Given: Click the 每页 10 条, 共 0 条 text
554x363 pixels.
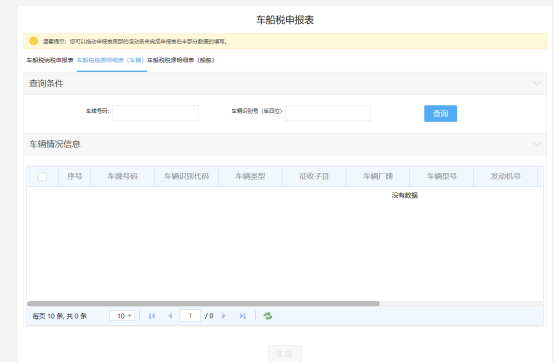Looking at the screenshot, I should (x=60, y=316).
